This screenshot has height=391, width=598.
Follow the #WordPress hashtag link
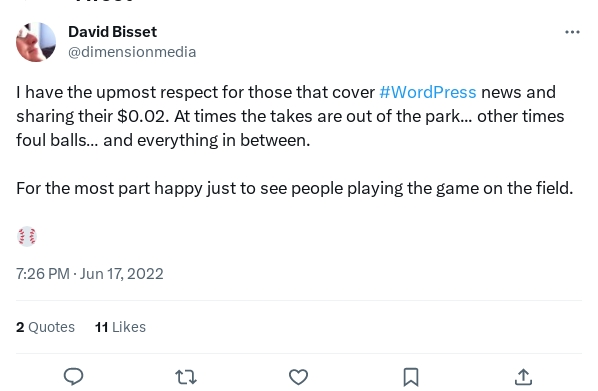(x=428, y=92)
